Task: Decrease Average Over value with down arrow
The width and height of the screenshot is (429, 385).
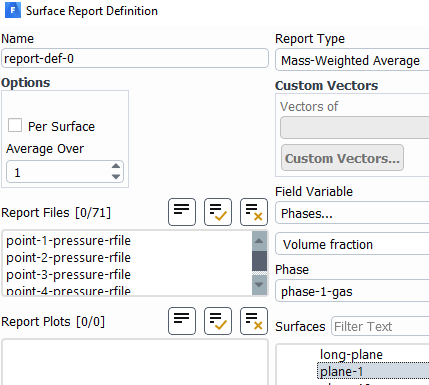Action: tap(116, 177)
